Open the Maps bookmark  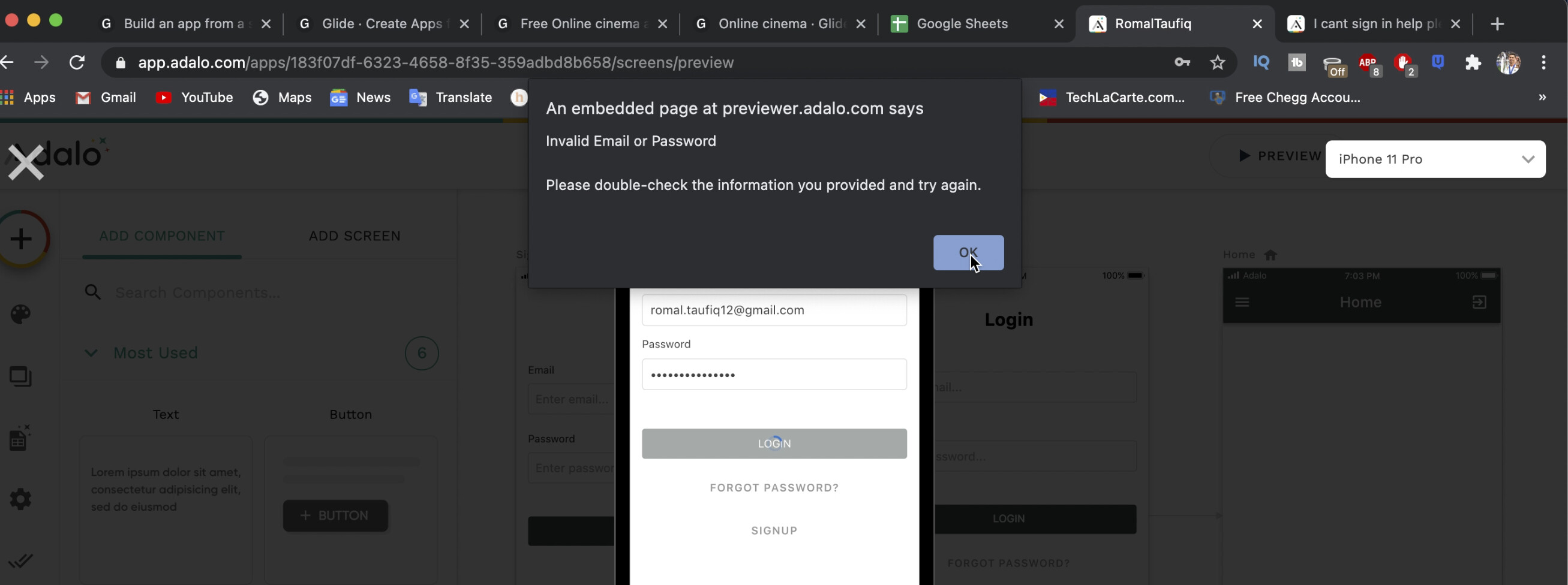pos(283,98)
